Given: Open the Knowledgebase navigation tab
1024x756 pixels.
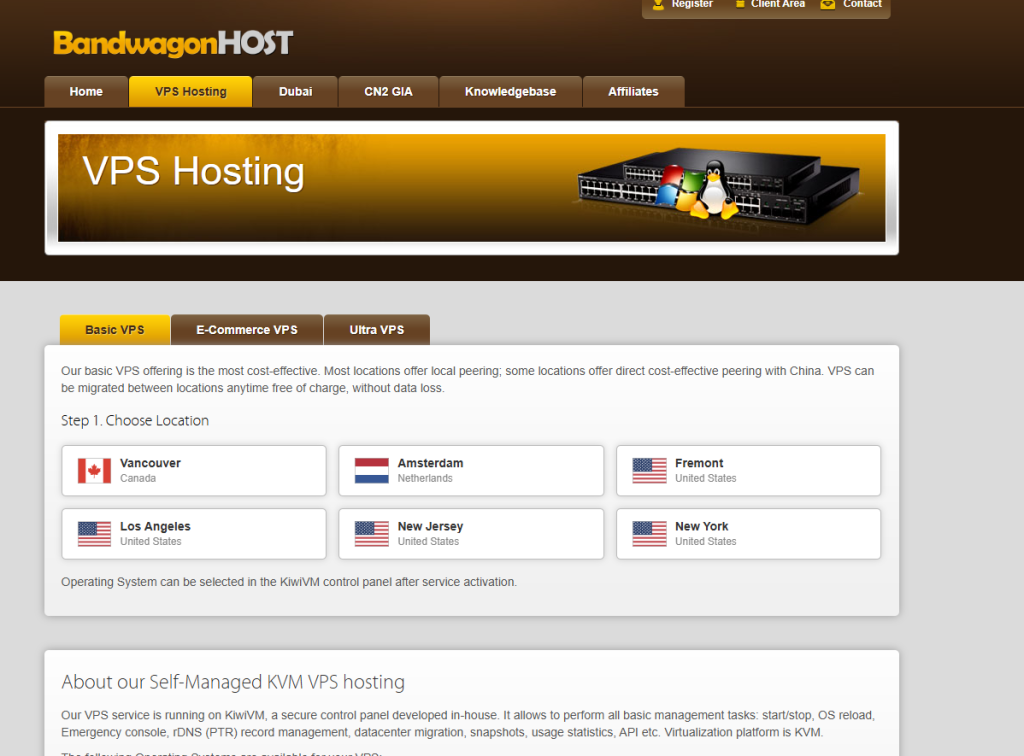Looking at the screenshot, I should point(510,91).
